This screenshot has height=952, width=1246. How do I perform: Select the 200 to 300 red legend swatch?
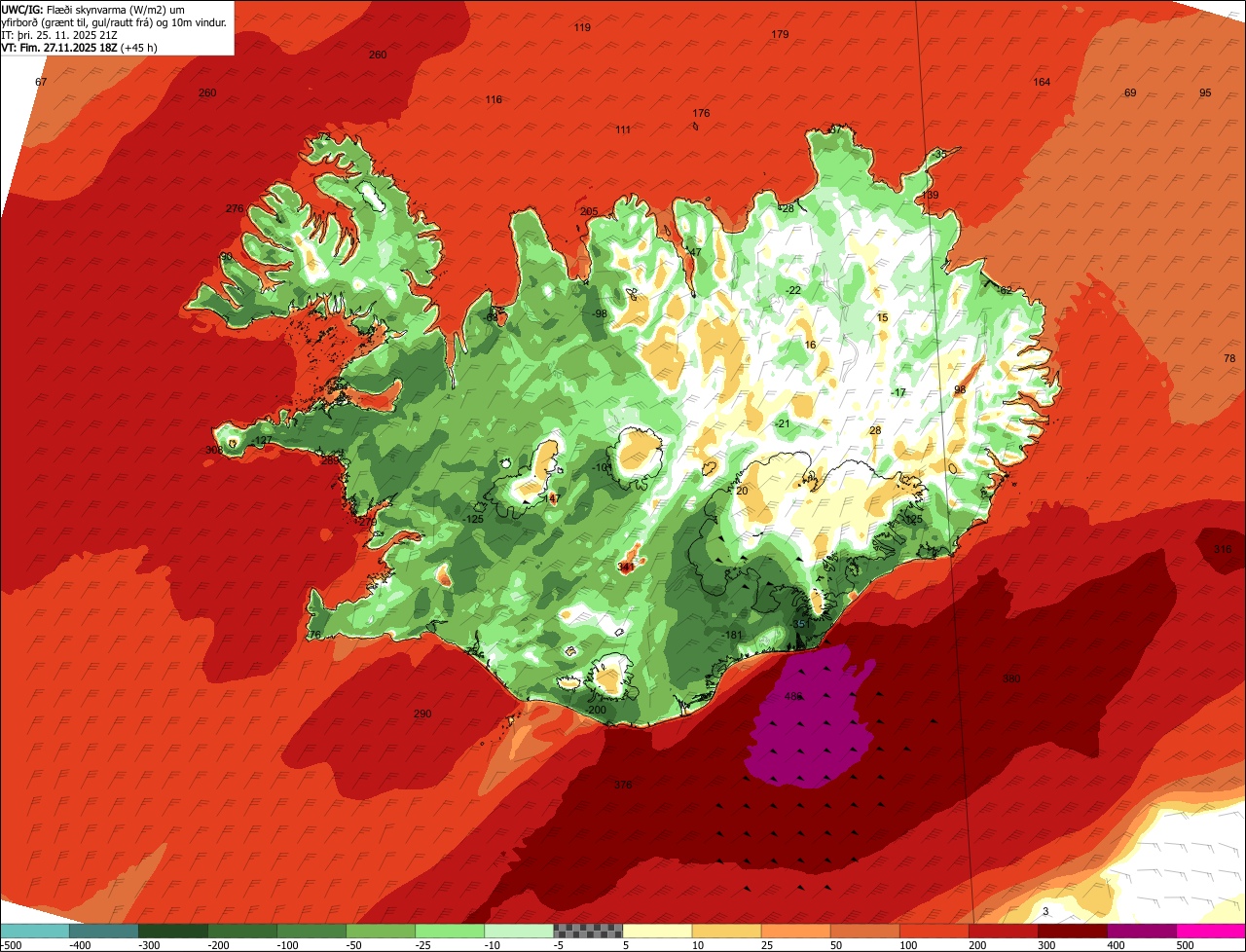(x=1003, y=930)
